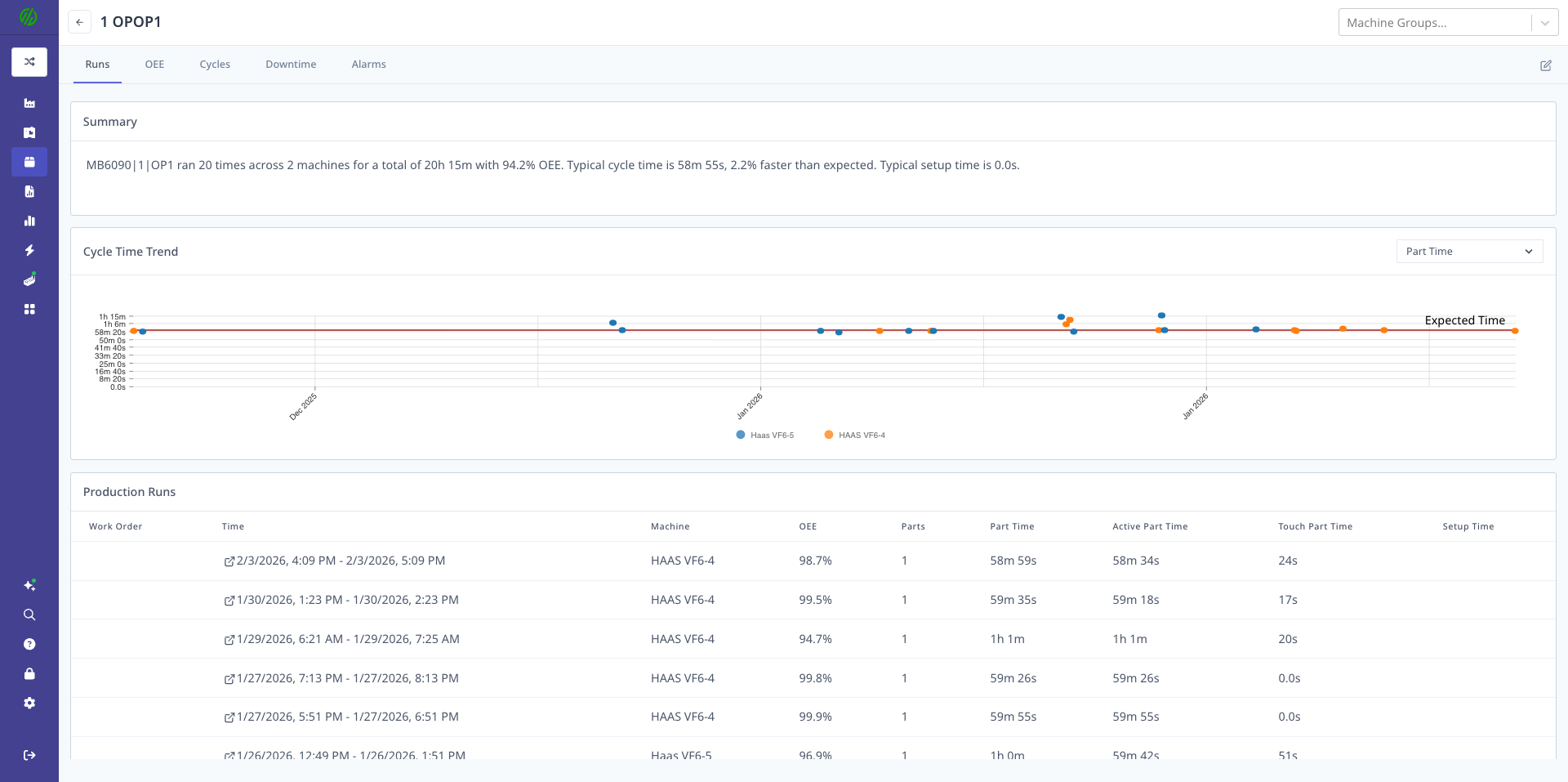Image resolution: width=1568 pixels, height=782 pixels.
Task: Open the Downtime tab
Action: pos(291,64)
